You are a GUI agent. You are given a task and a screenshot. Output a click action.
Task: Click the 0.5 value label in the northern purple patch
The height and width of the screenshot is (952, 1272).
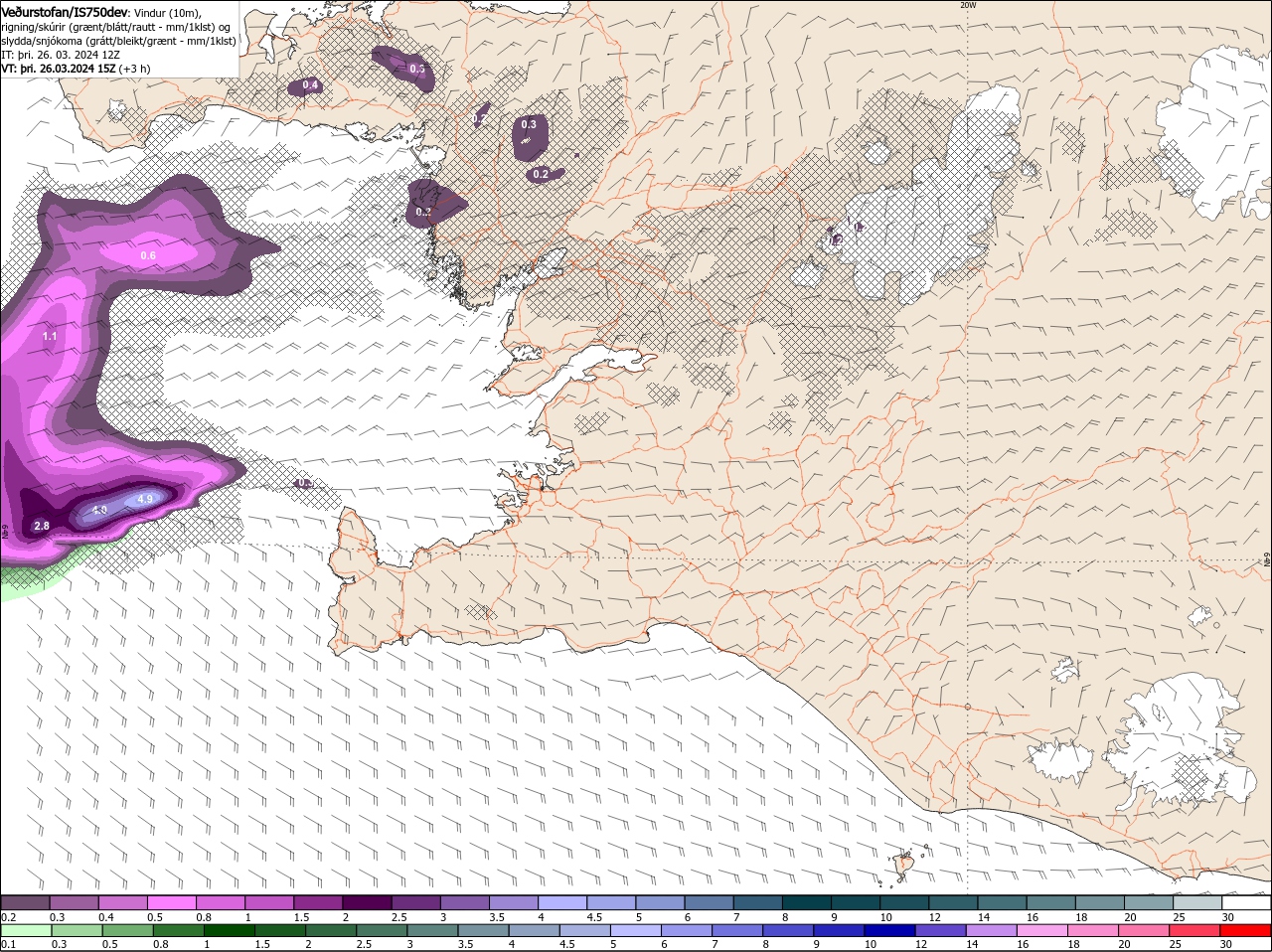[x=417, y=70]
